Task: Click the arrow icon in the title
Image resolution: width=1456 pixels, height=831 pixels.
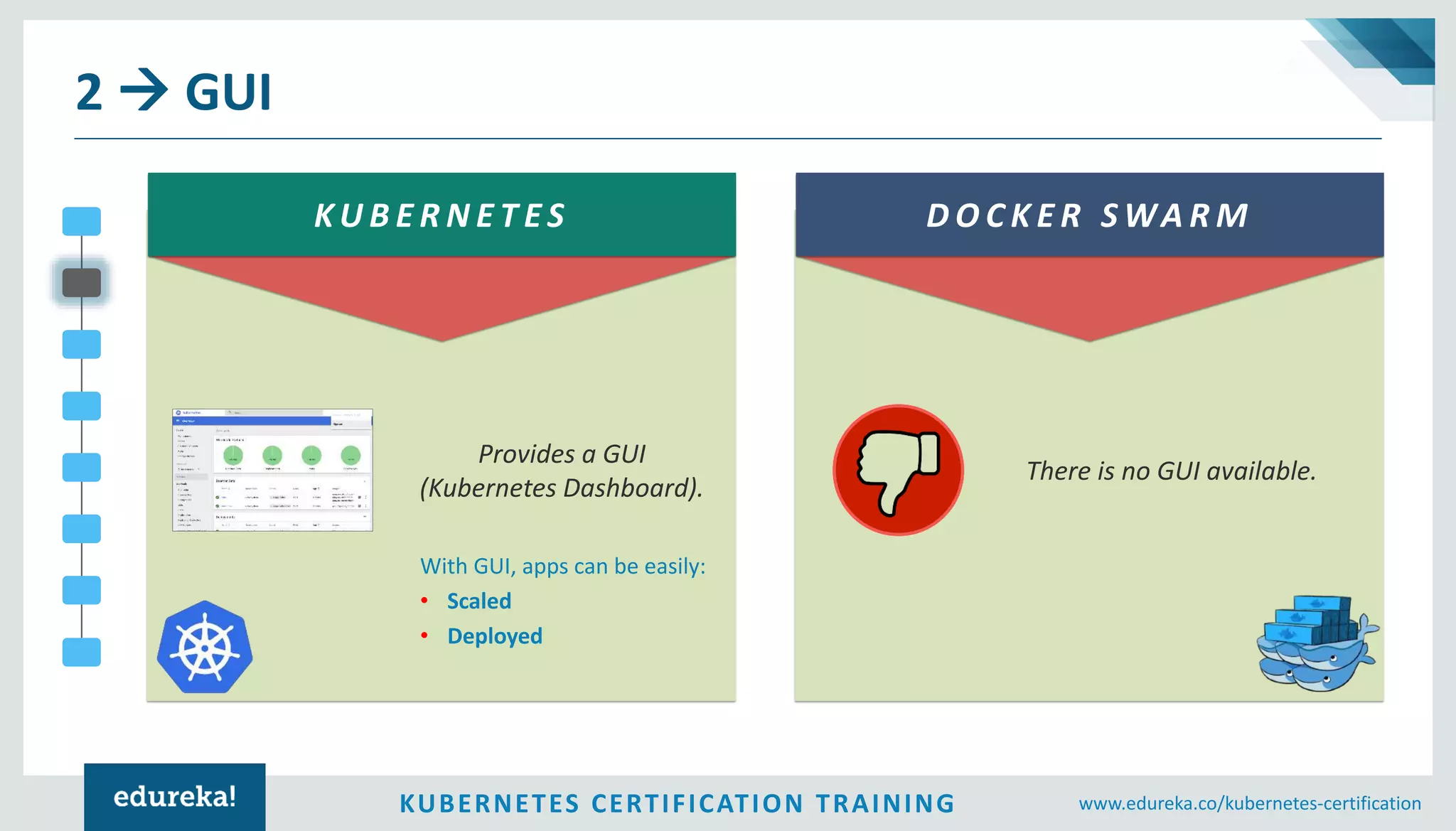Action: click(144, 90)
